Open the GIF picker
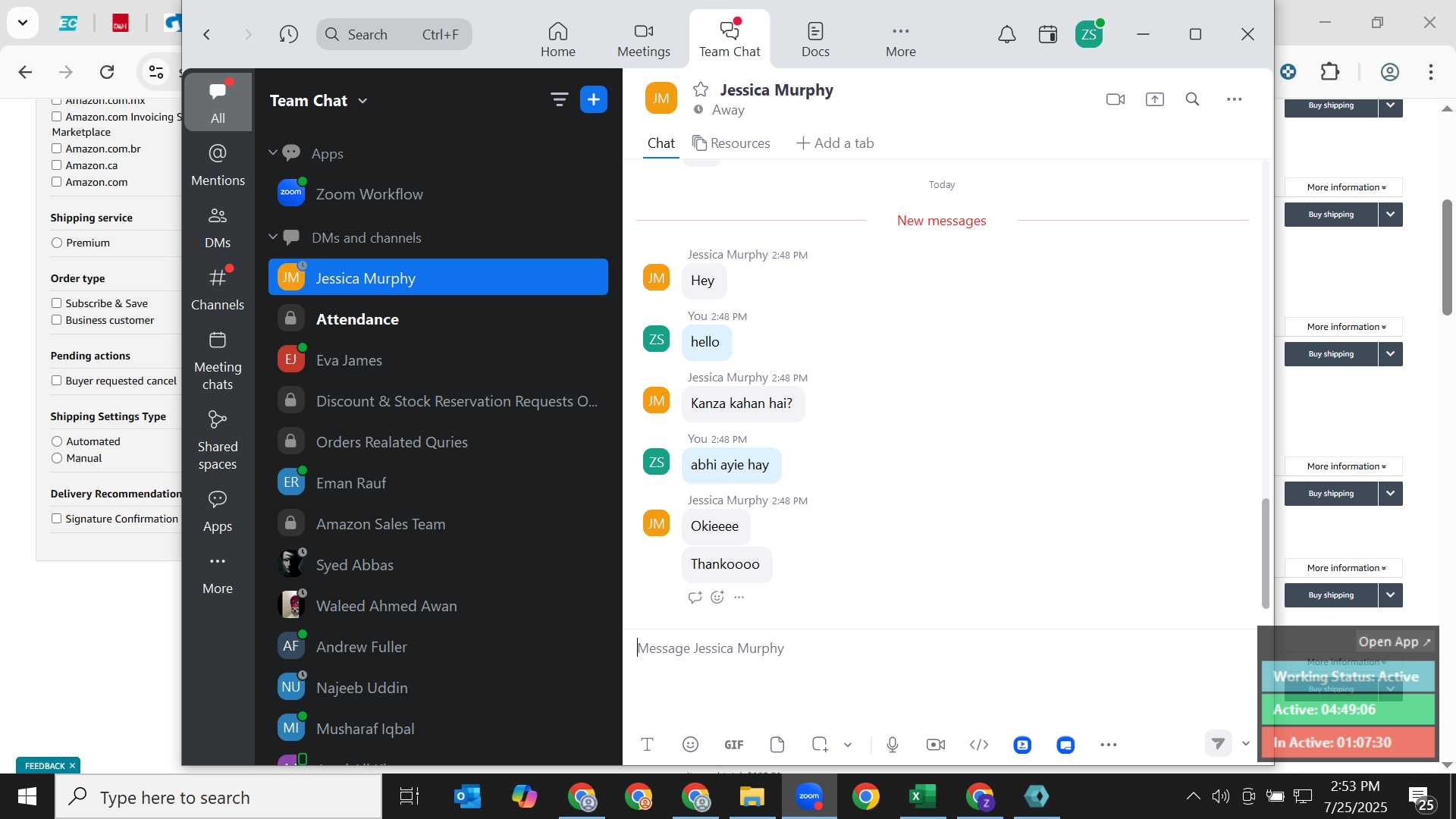 pos(733,745)
